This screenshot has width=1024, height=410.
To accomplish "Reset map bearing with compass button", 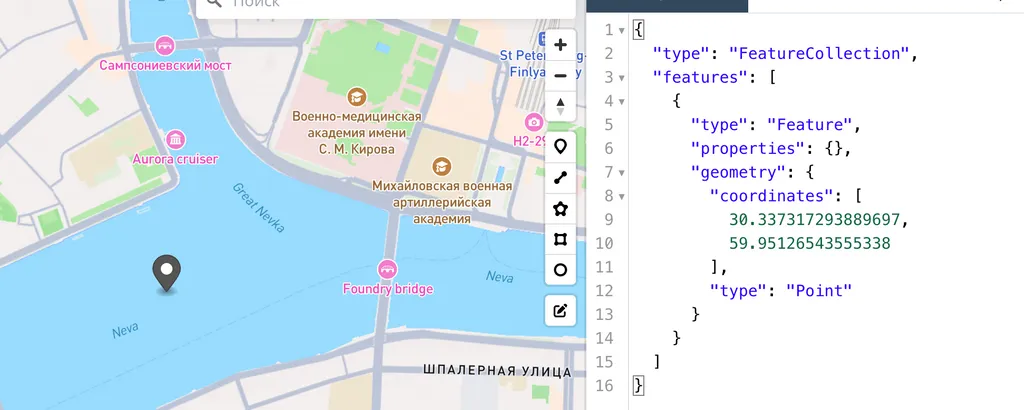I will point(560,105).
